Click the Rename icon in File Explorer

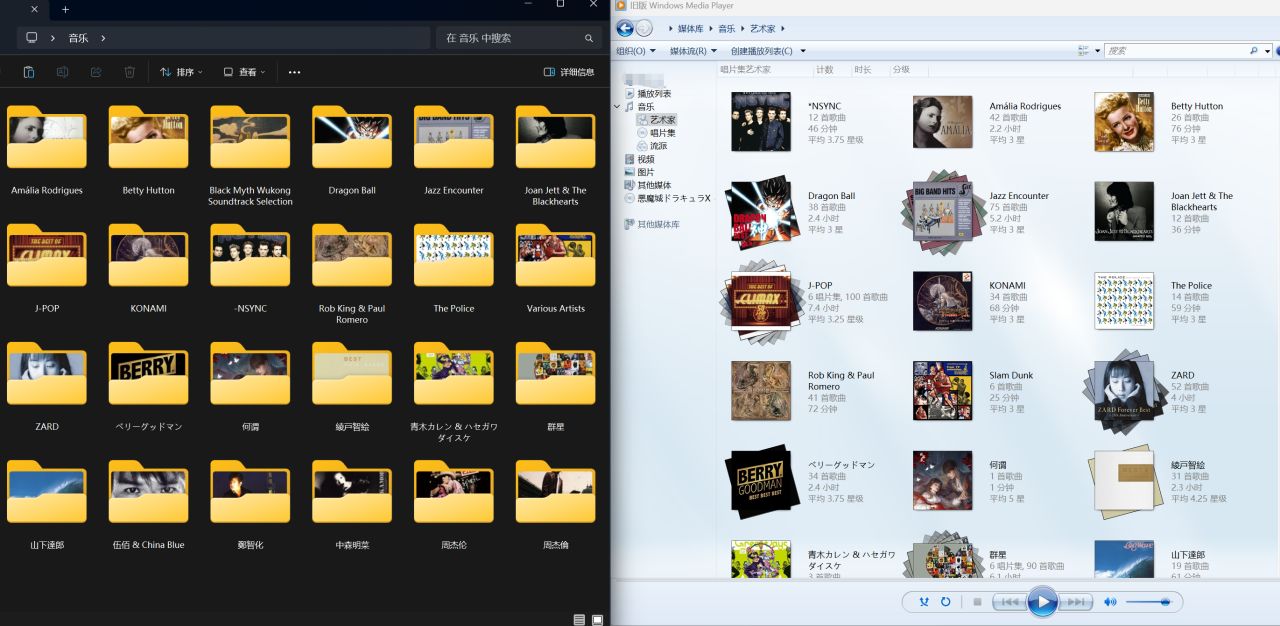point(62,72)
